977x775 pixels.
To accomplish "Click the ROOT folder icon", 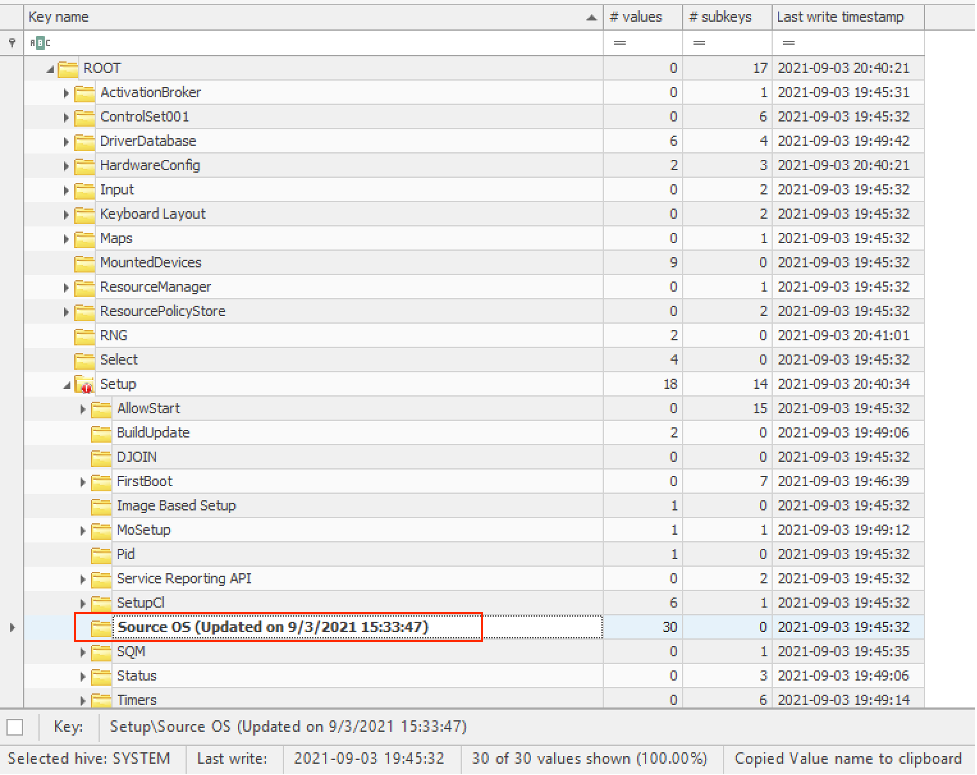I will [x=67, y=68].
